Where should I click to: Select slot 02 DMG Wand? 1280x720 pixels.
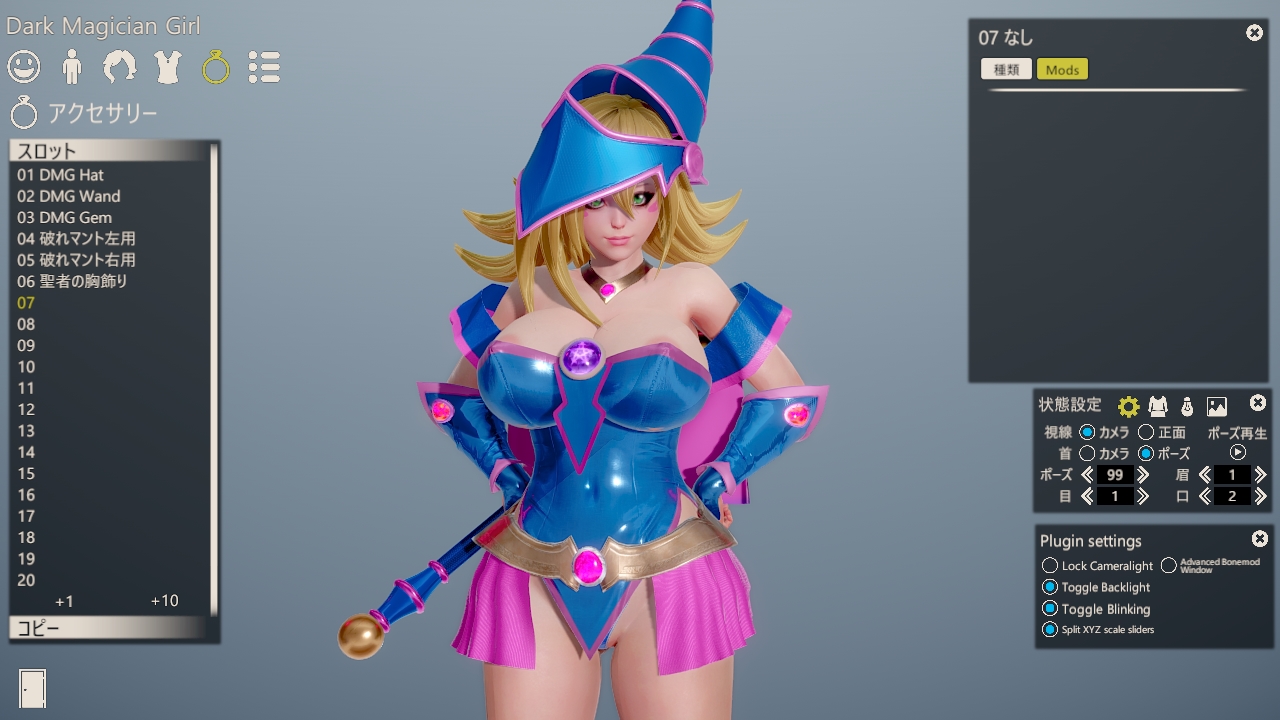click(110, 196)
